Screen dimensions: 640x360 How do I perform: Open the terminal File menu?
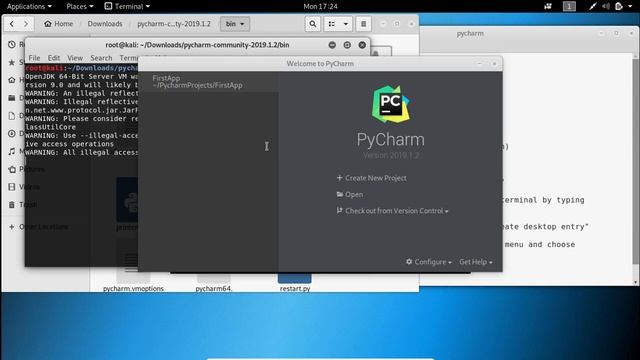(x=34, y=58)
